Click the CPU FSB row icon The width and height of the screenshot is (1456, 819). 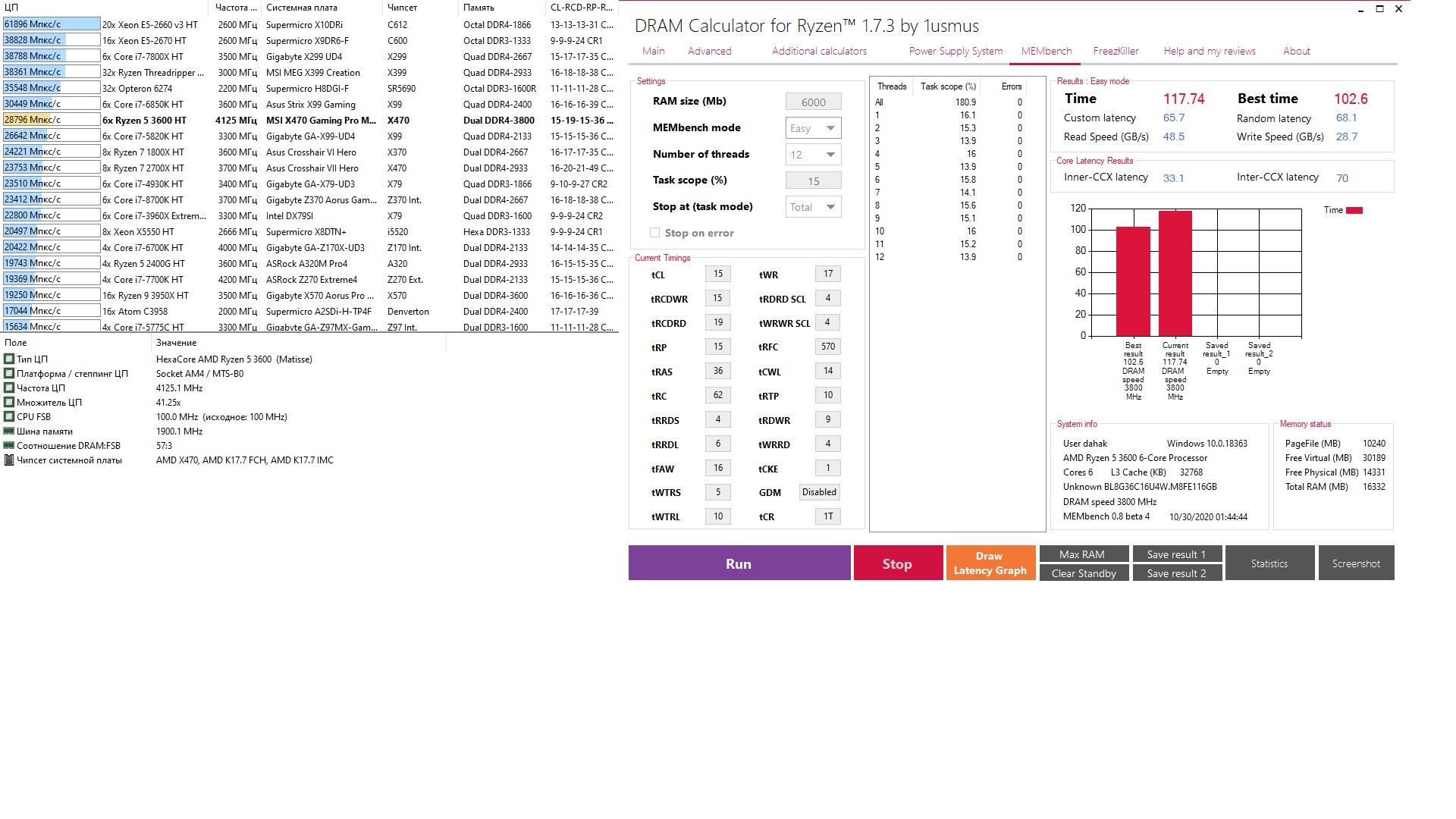(x=9, y=417)
